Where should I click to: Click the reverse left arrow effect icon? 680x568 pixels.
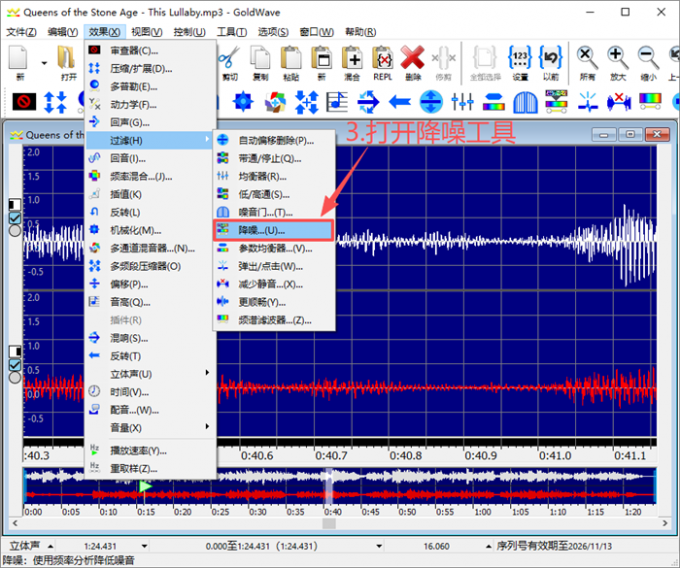click(400, 102)
